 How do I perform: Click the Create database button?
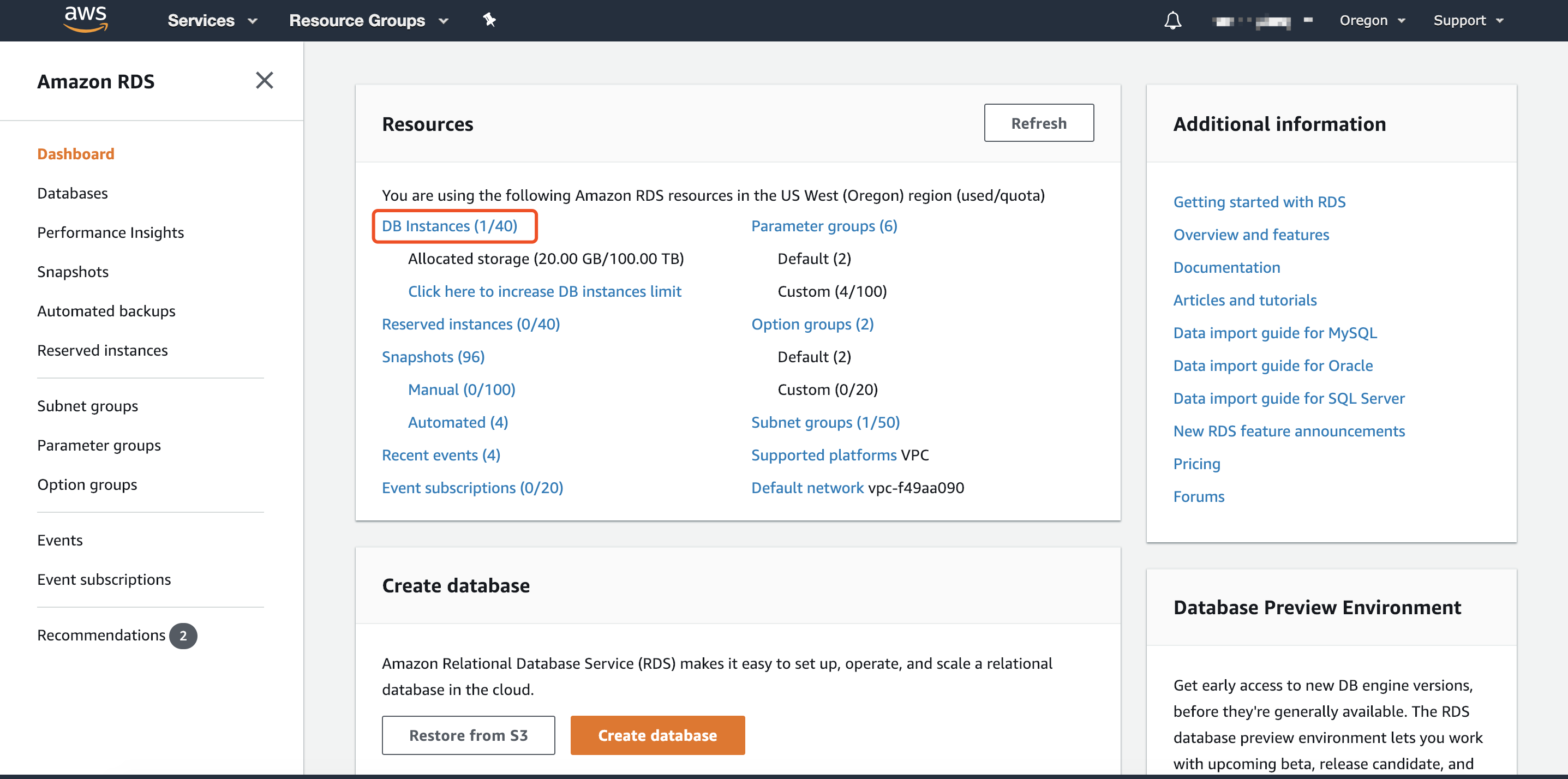(x=657, y=735)
